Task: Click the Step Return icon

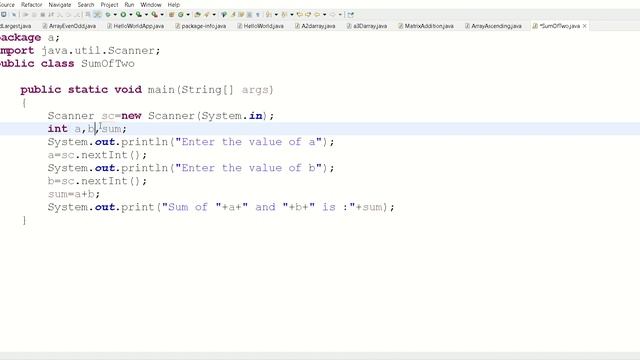Action: [x=77, y=15]
